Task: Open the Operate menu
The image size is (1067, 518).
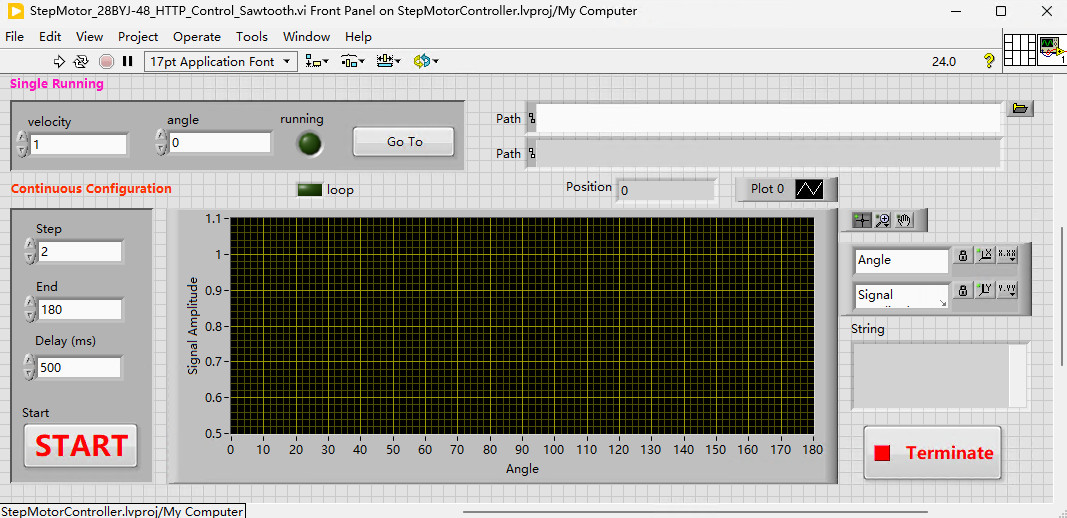Action: (197, 36)
